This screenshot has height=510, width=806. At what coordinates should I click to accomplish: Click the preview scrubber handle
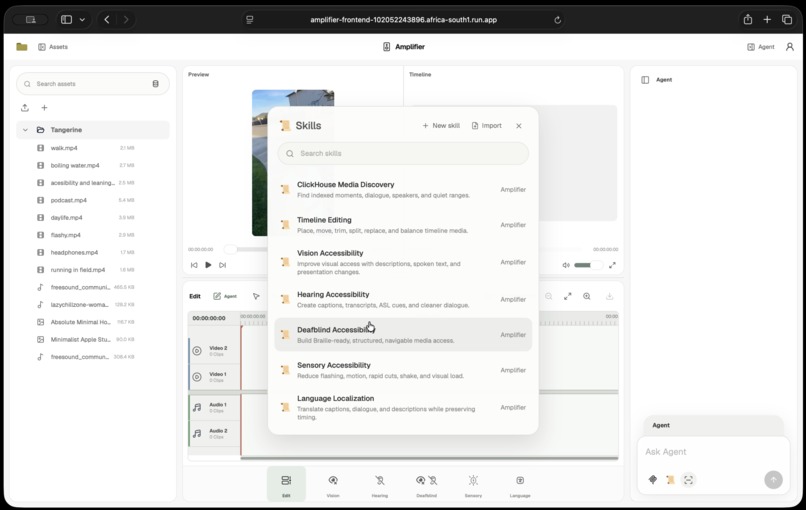pos(231,249)
